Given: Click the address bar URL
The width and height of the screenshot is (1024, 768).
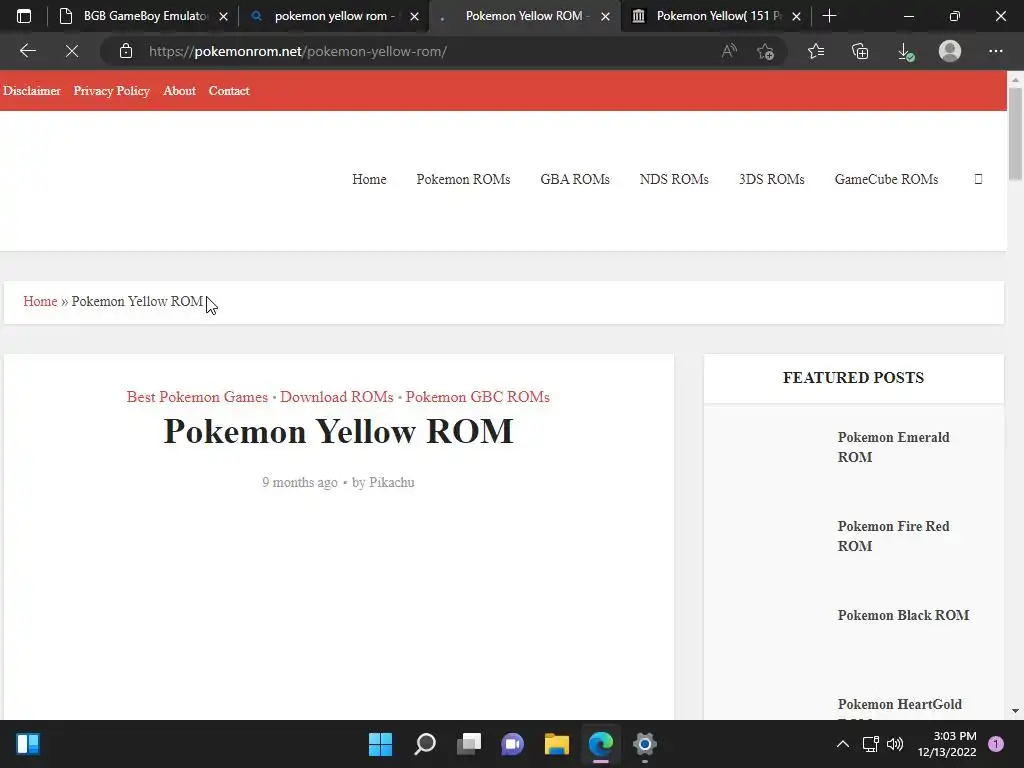Looking at the screenshot, I should click(298, 52).
